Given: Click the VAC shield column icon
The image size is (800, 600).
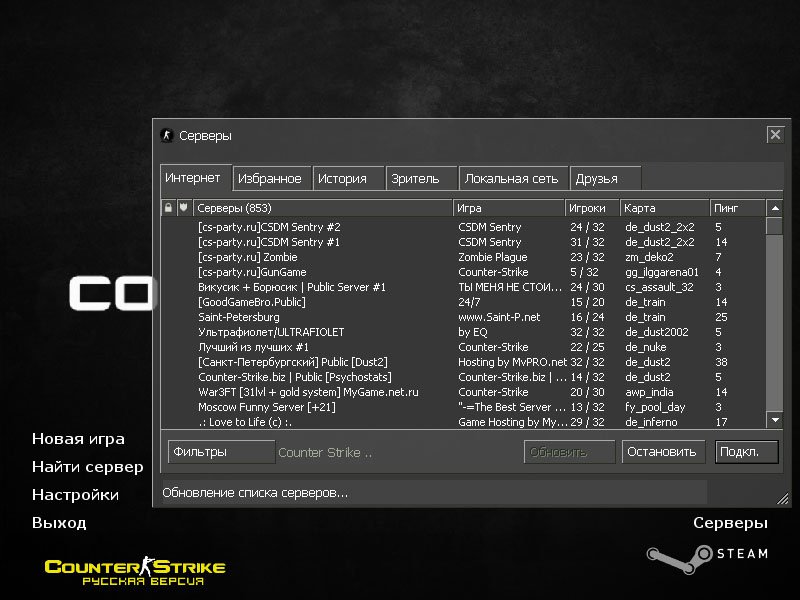Looking at the screenshot, I should point(184,208).
